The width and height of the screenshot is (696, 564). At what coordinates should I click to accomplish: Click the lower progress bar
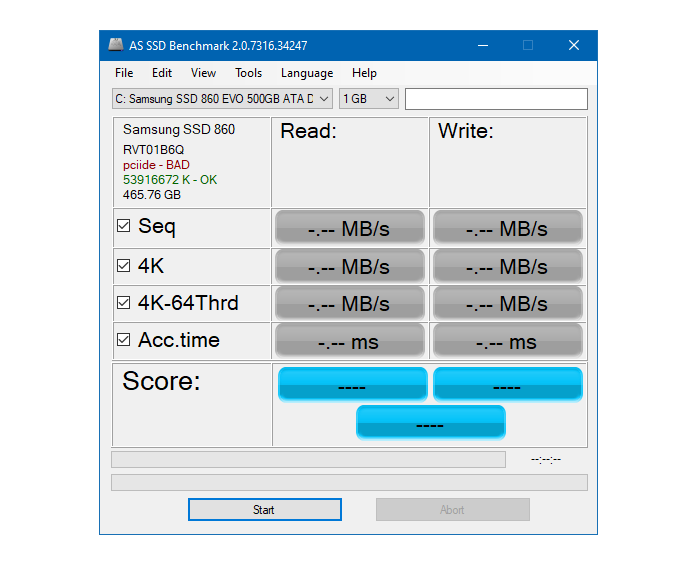point(349,482)
